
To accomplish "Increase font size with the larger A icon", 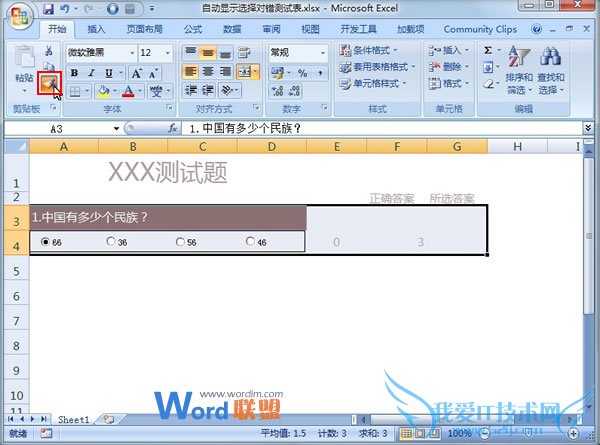I will 136,73.
